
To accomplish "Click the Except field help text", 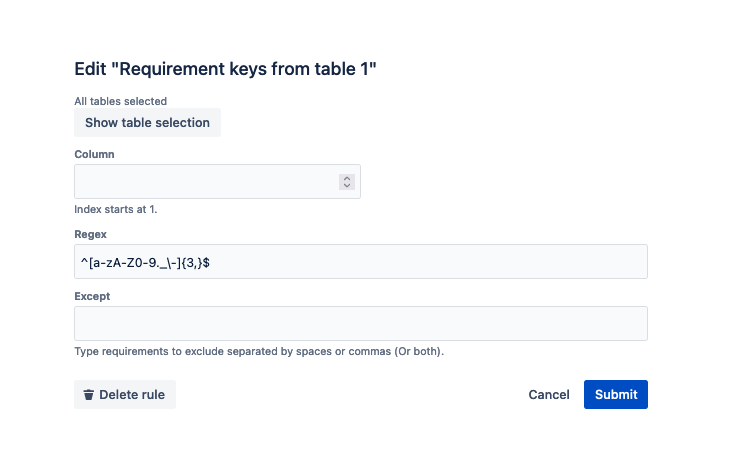I will tap(259, 352).
